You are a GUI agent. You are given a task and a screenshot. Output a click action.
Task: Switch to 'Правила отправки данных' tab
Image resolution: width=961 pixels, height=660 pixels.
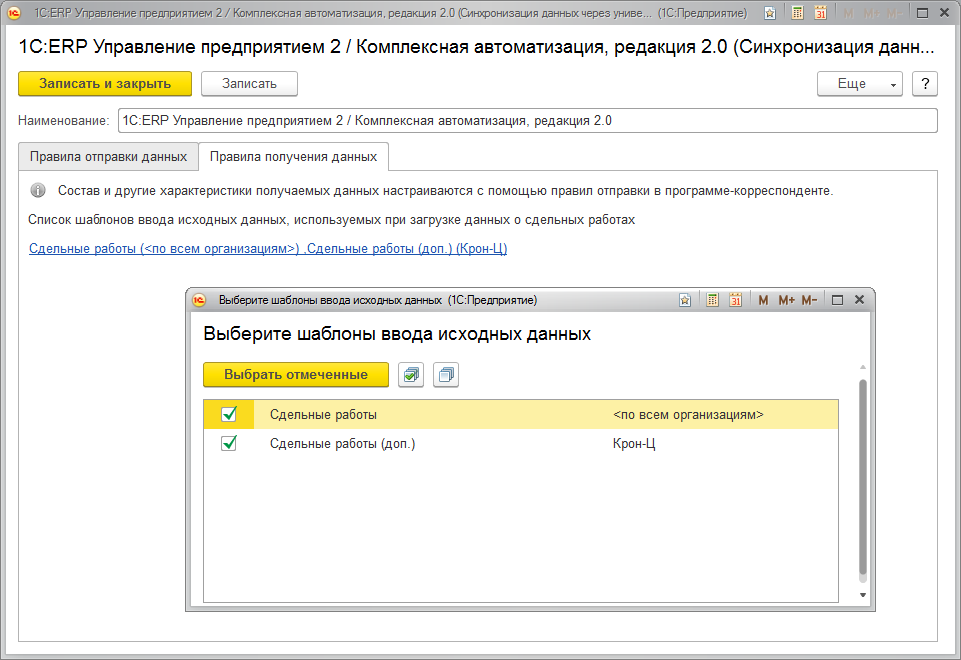tap(108, 157)
